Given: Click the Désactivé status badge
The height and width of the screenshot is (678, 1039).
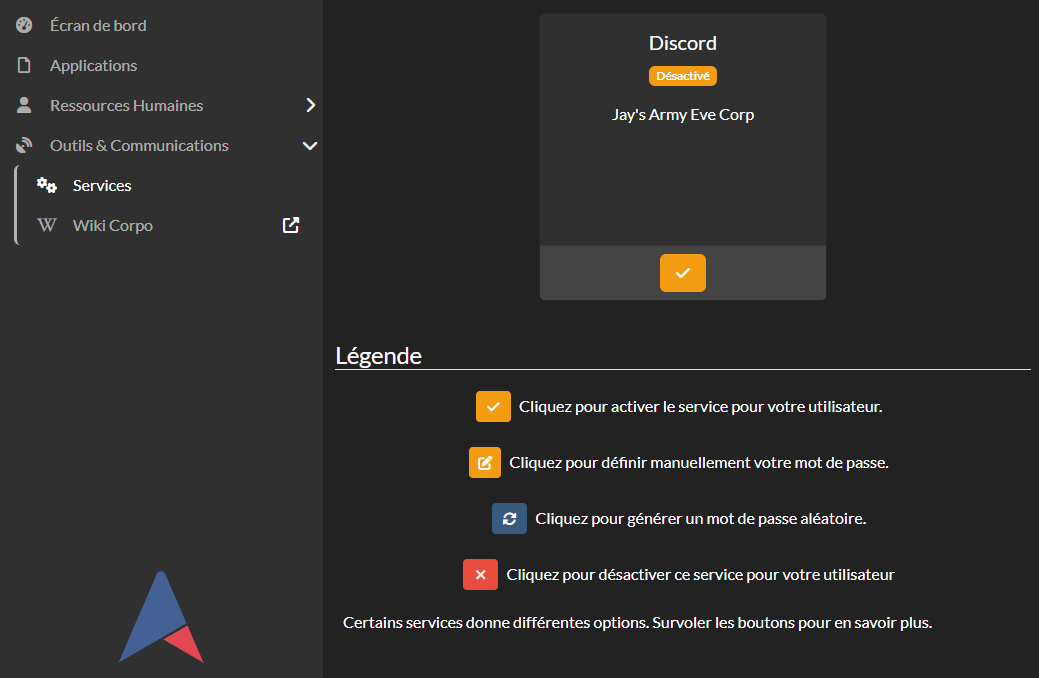Looking at the screenshot, I should 683,76.
